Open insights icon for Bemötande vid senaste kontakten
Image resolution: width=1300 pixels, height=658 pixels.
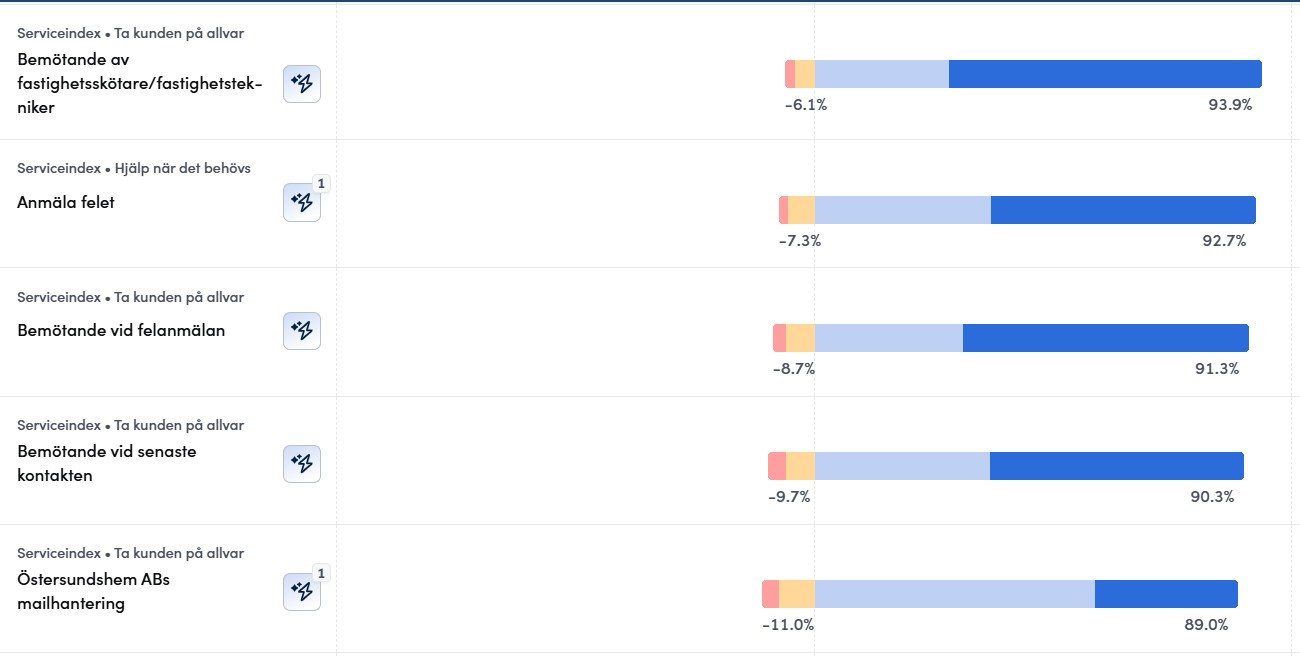[302, 464]
